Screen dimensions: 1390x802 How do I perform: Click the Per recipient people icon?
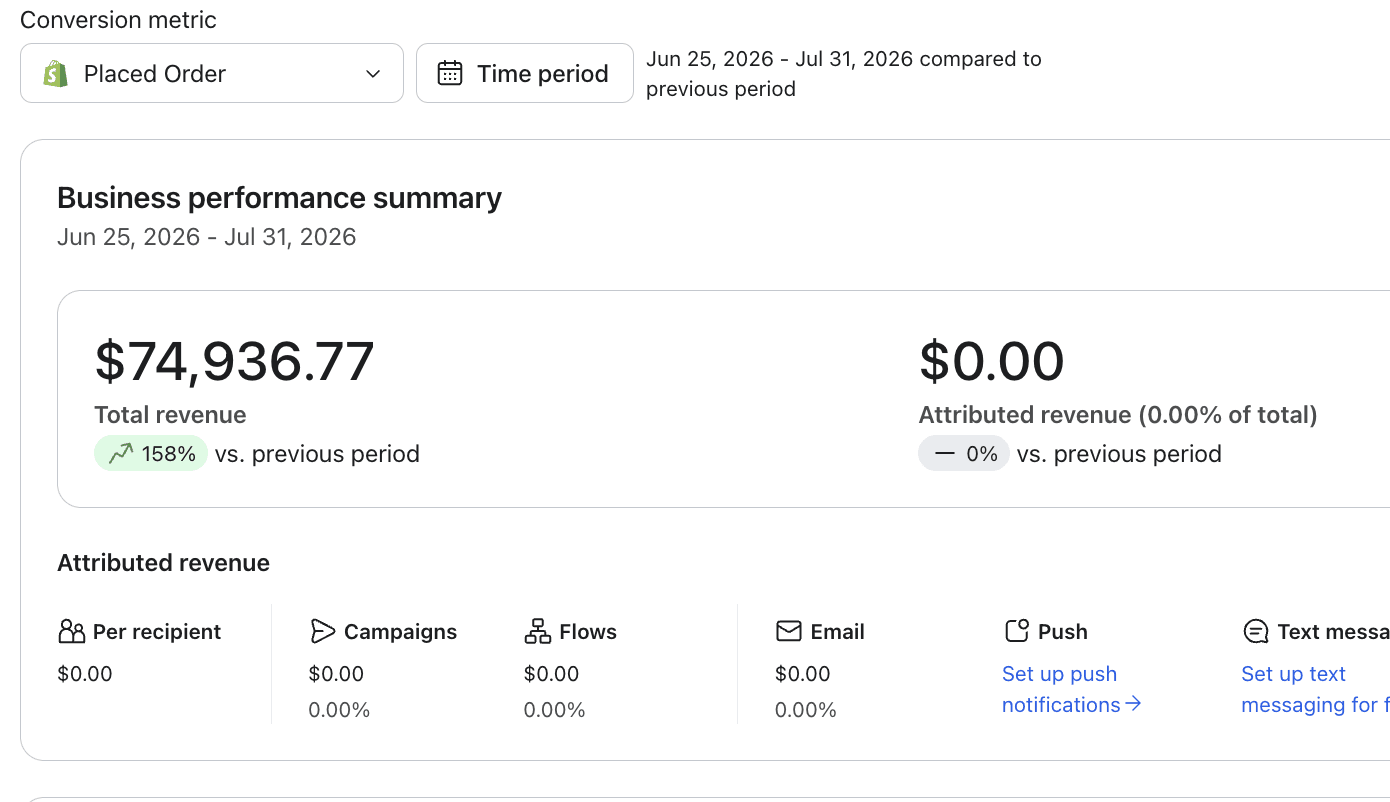pos(71,632)
